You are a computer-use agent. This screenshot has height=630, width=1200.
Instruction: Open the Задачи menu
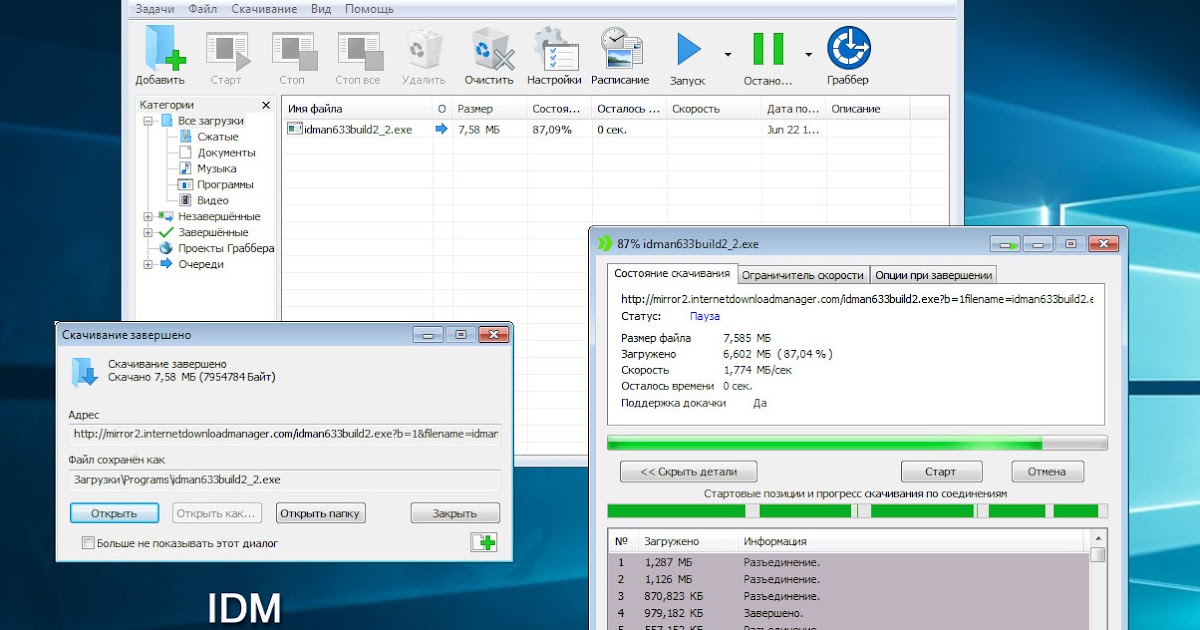click(x=155, y=9)
